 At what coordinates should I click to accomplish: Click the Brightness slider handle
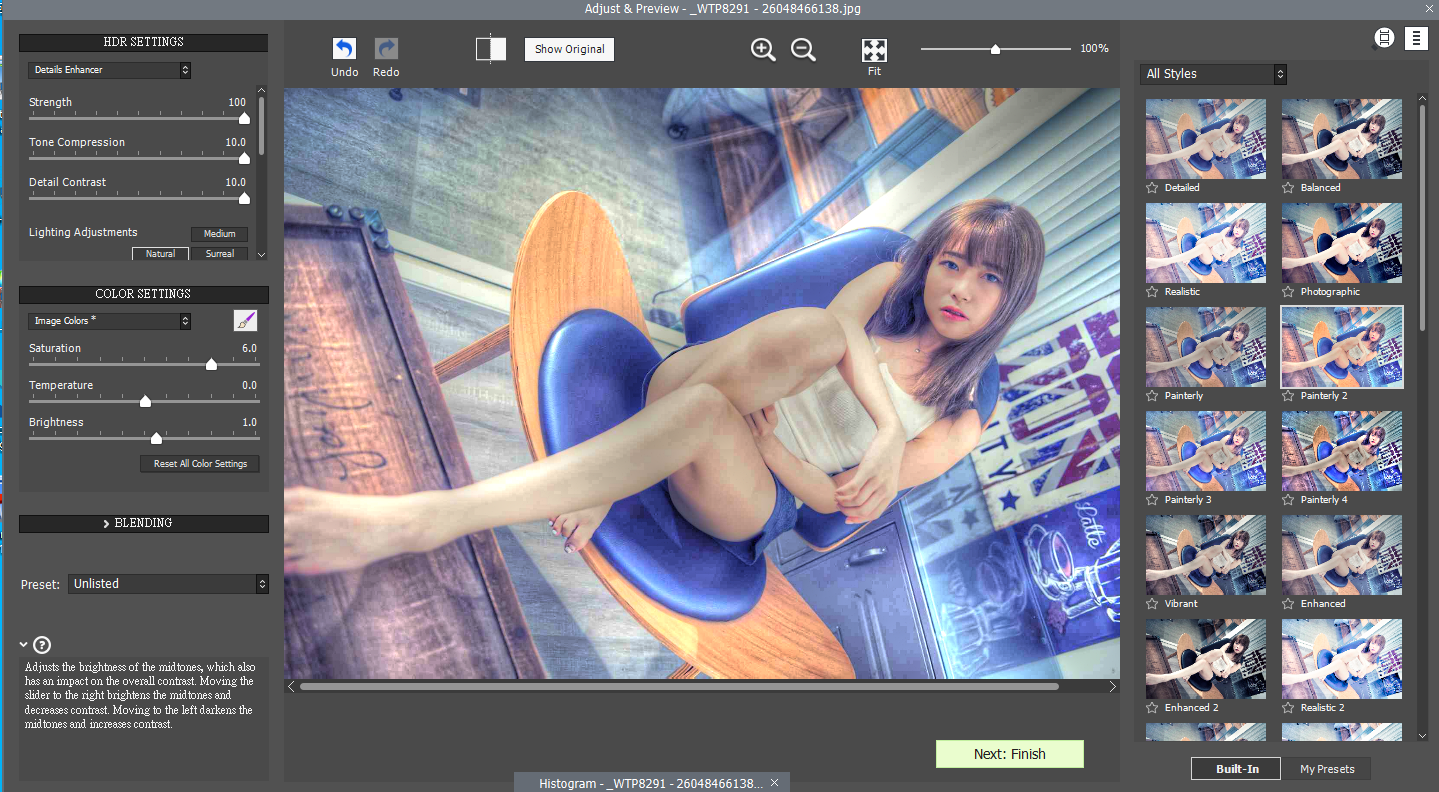click(156, 438)
